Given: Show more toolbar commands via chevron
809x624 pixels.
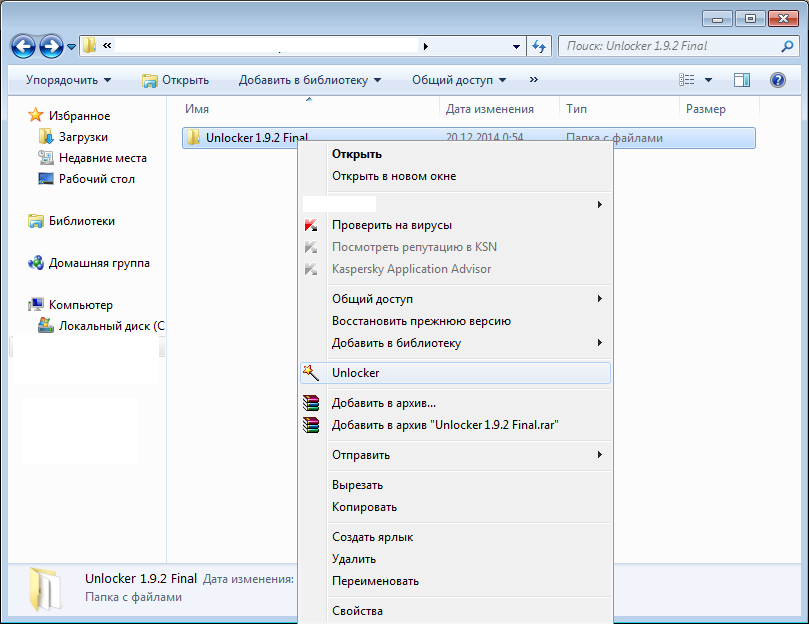Looking at the screenshot, I should pyautogui.click(x=533, y=79).
